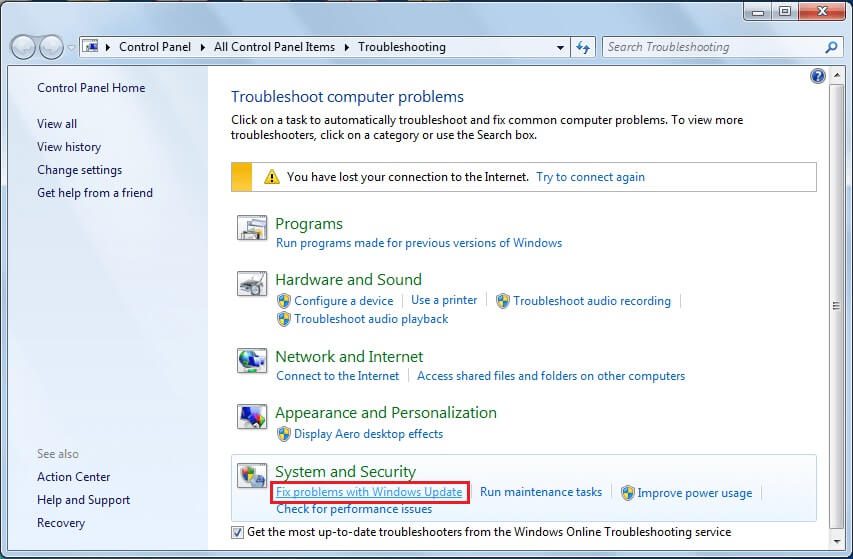Open the Programs category heading
Image resolution: width=853 pixels, height=559 pixels.
pyautogui.click(x=309, y=224)
